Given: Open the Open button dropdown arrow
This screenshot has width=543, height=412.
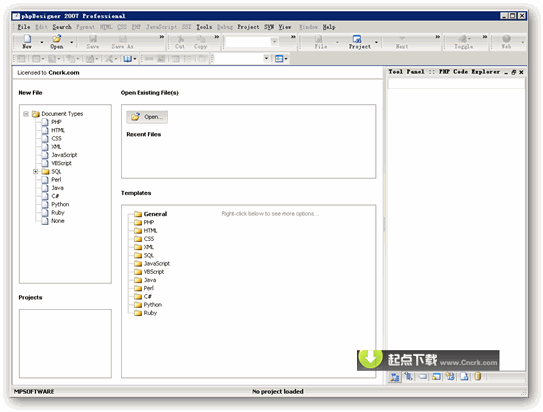Looking at the screenshot, I should coord(72,42).
